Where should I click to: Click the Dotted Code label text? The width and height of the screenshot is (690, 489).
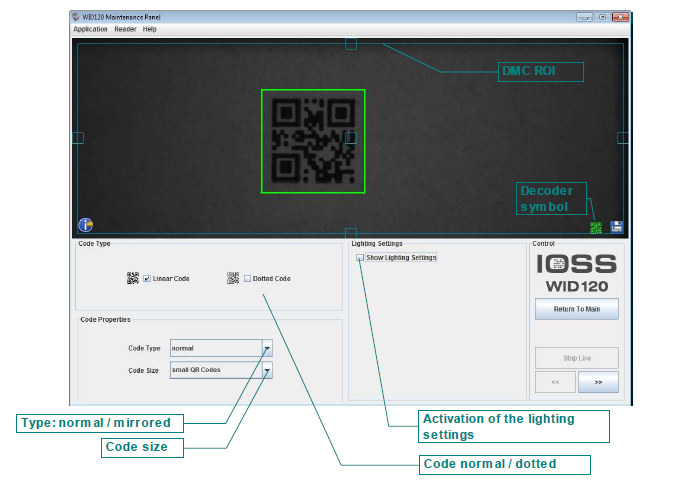tap(272, 279)
